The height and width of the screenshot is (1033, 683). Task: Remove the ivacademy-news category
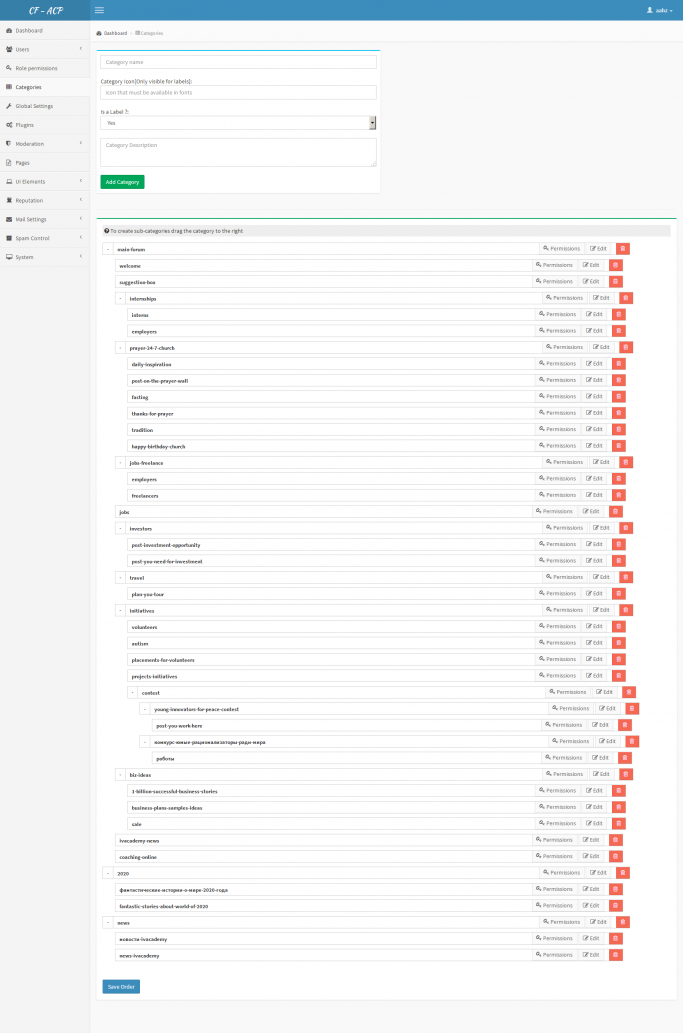click(615, 840)
